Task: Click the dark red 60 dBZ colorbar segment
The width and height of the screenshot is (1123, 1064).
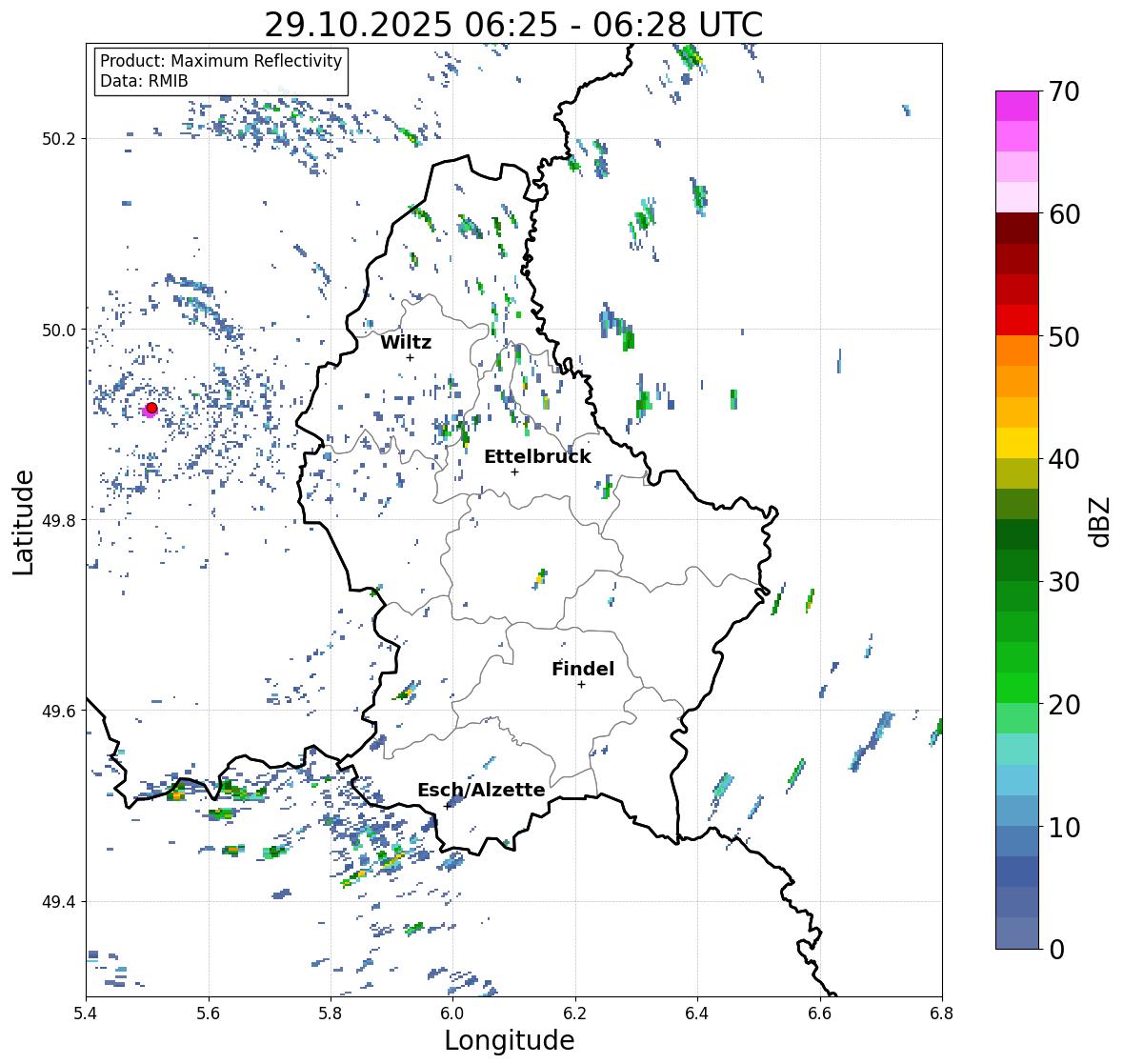Action: [x=1017, y=229]
